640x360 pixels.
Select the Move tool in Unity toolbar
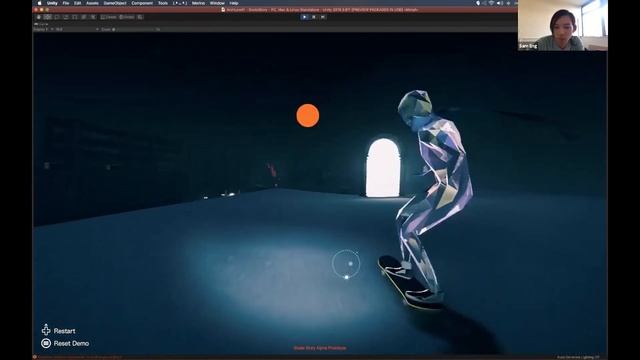click(x=48, y=17)
